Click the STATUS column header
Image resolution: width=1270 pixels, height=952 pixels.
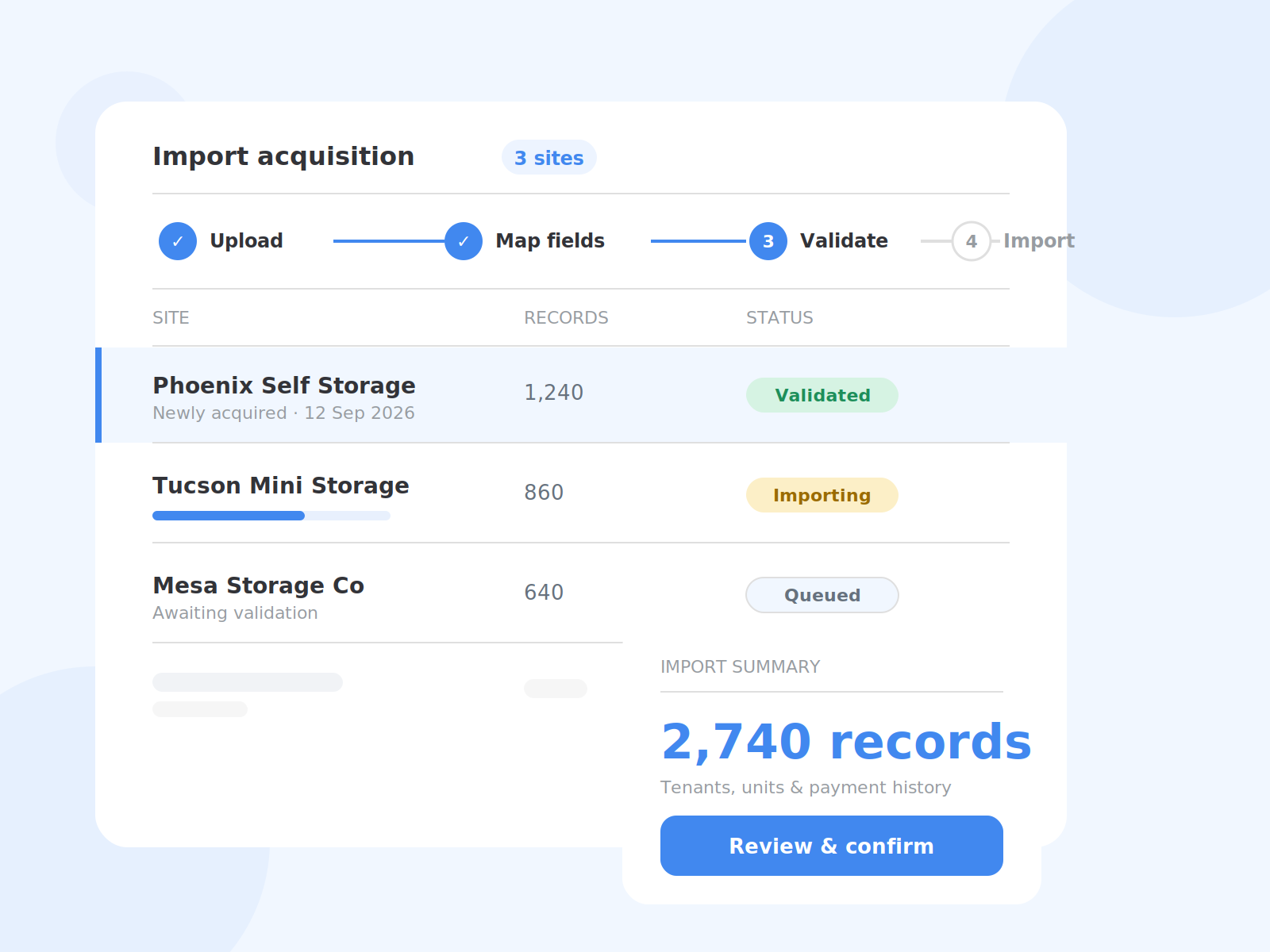click(x=779, y=318)
